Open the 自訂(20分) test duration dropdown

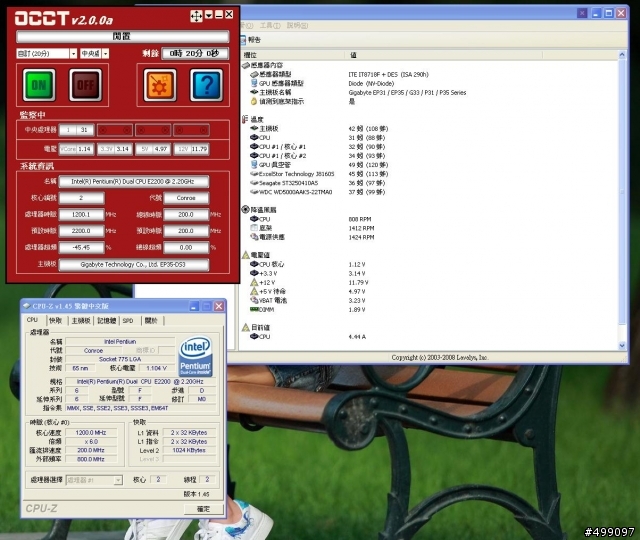(x=73, y=53)
